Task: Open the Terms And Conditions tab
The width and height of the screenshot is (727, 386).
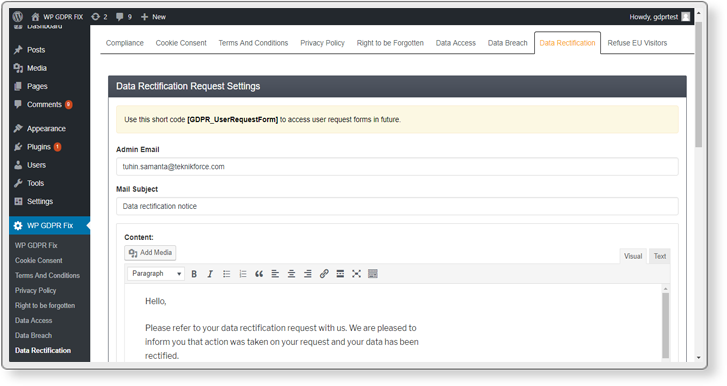Action: pyautogui.click(x=253, y=43)
